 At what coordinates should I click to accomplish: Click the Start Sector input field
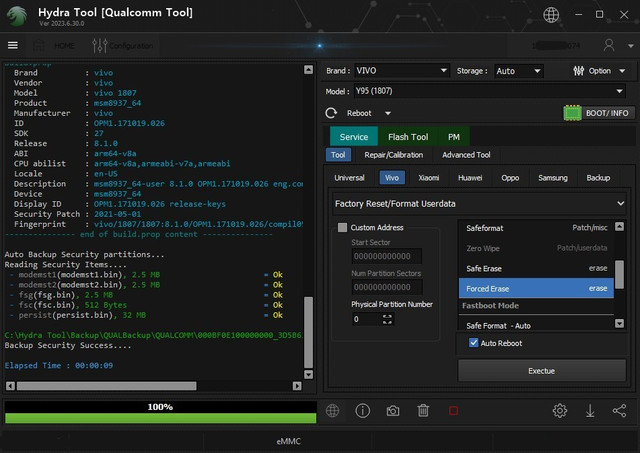tap(387, 256)
